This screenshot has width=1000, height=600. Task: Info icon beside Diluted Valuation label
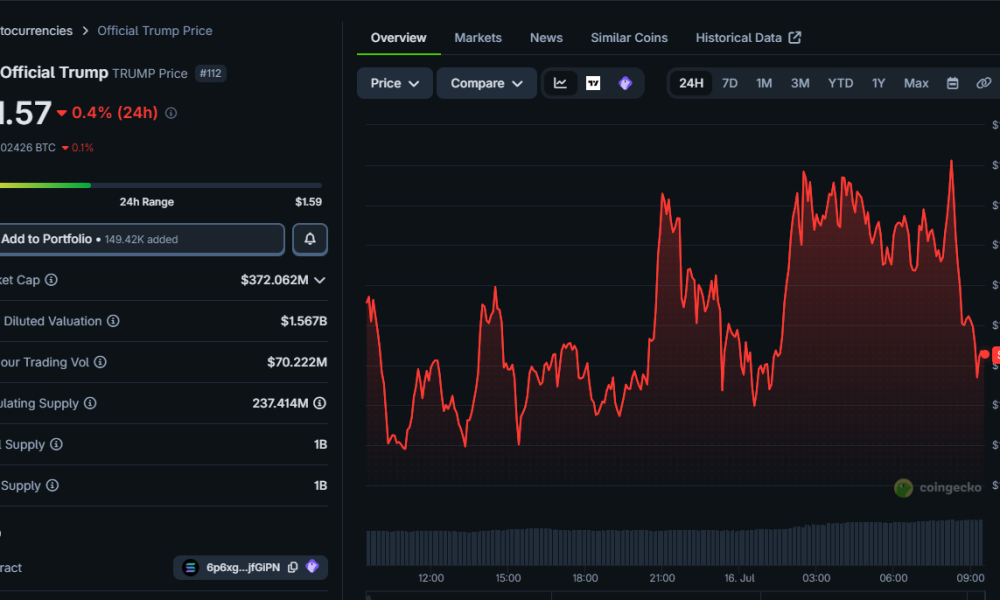click(x=113, y=321)
